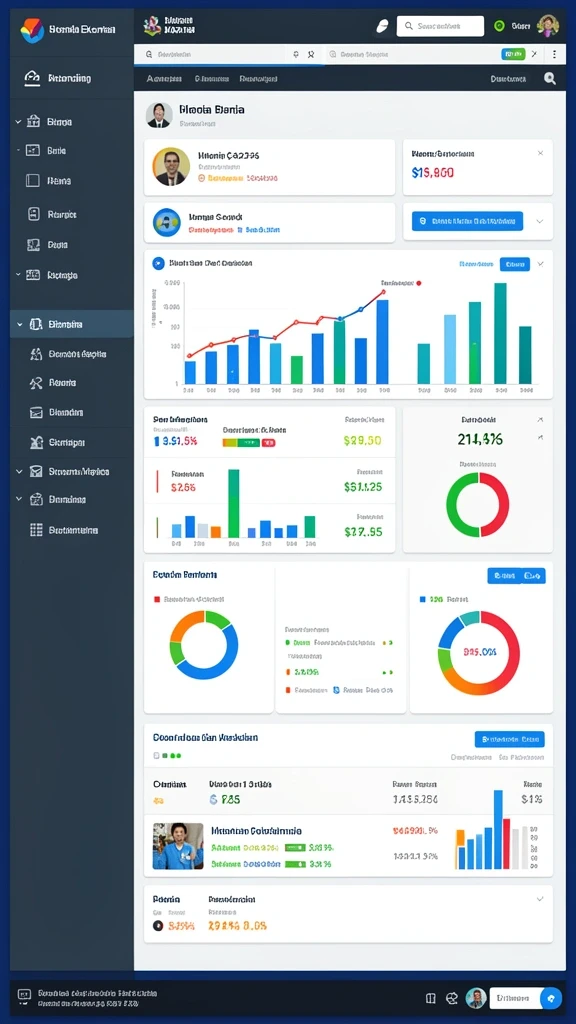Image resolution: width=576 pixels, height=1024 pixels.
Task: Click the colorful app logo in the sidebar header
Action: pos(32,29)
